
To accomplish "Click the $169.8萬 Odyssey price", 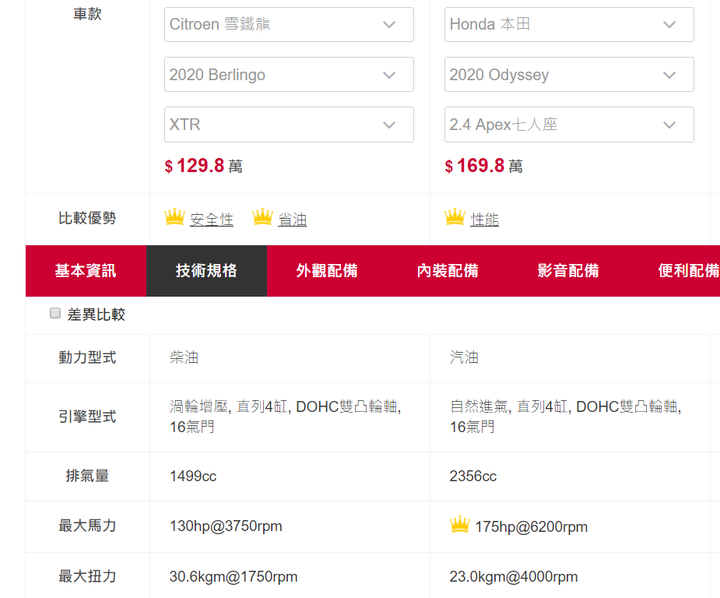I will pyautogui.click(x=484, y=166).
